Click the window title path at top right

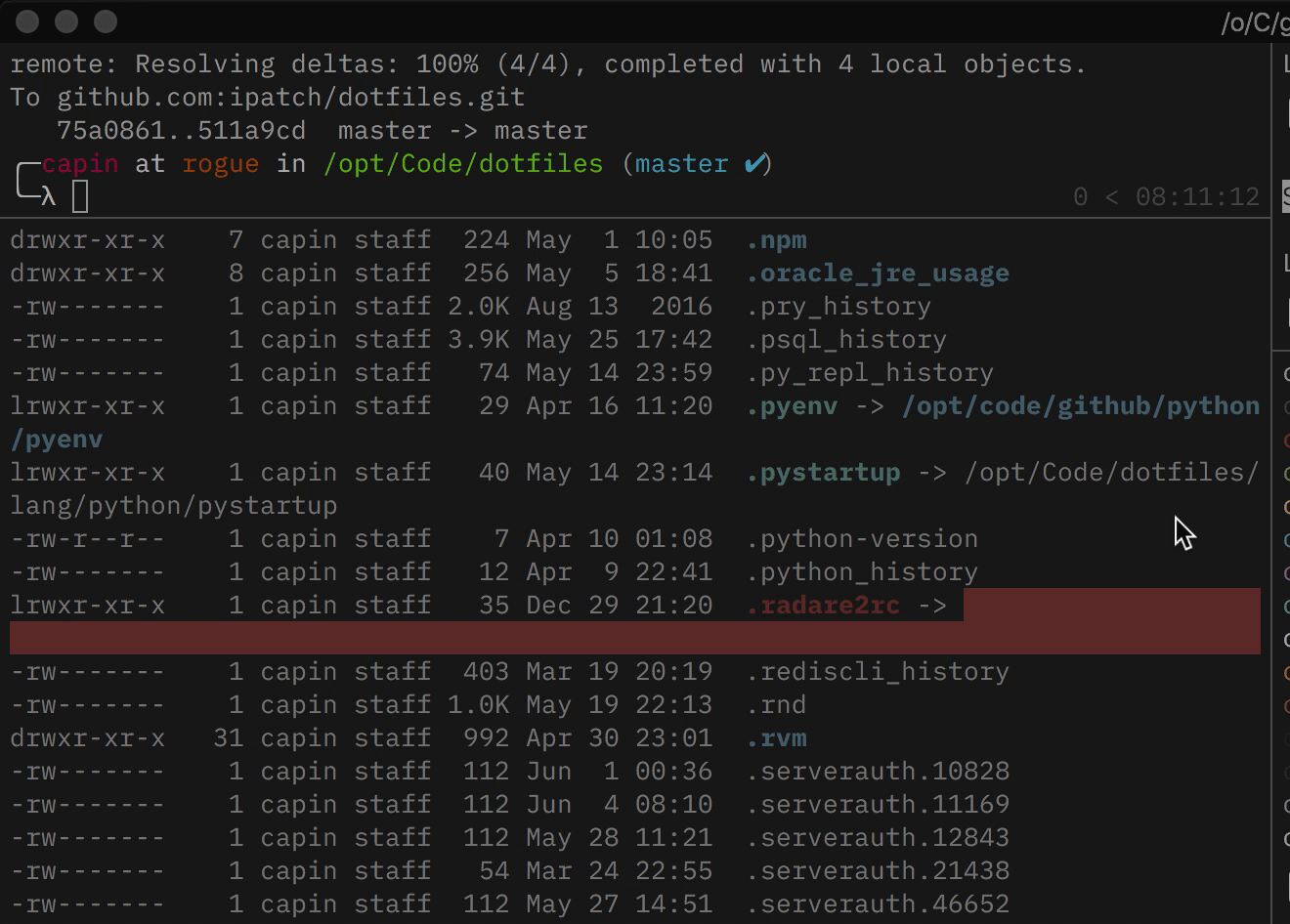1255,22
